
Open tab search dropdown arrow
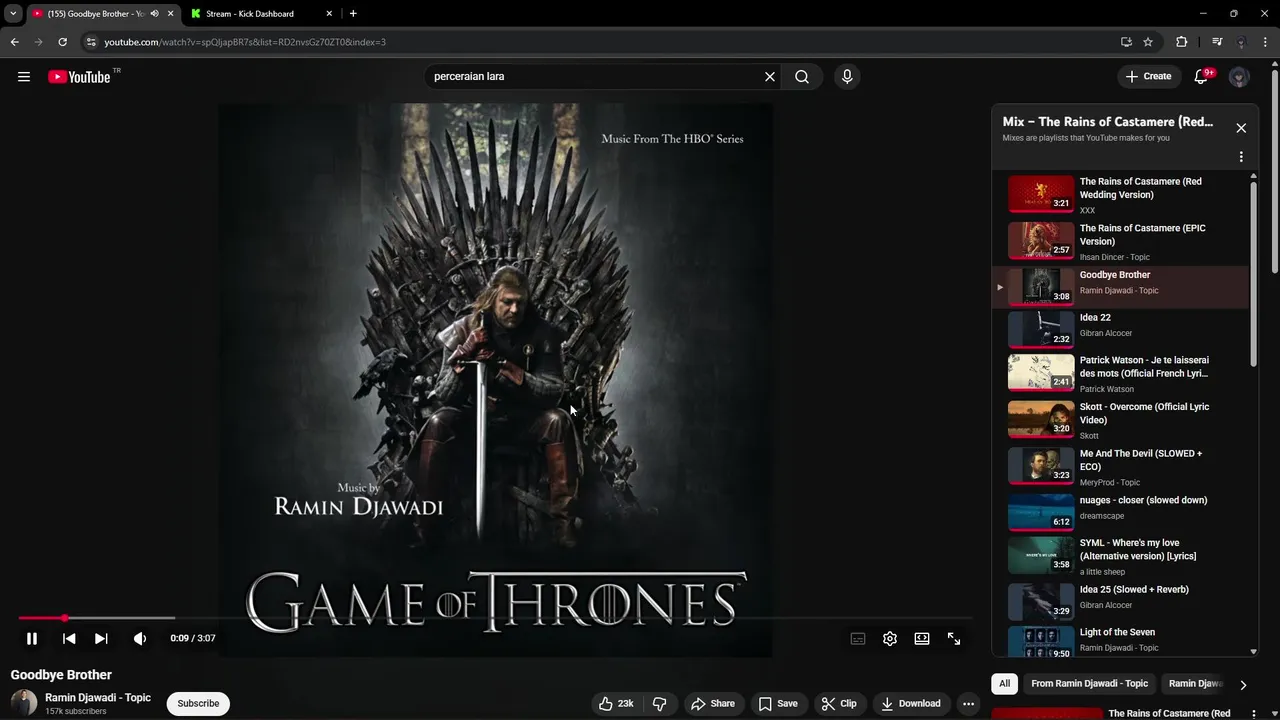pyautogui.click(x=13, y=14)
